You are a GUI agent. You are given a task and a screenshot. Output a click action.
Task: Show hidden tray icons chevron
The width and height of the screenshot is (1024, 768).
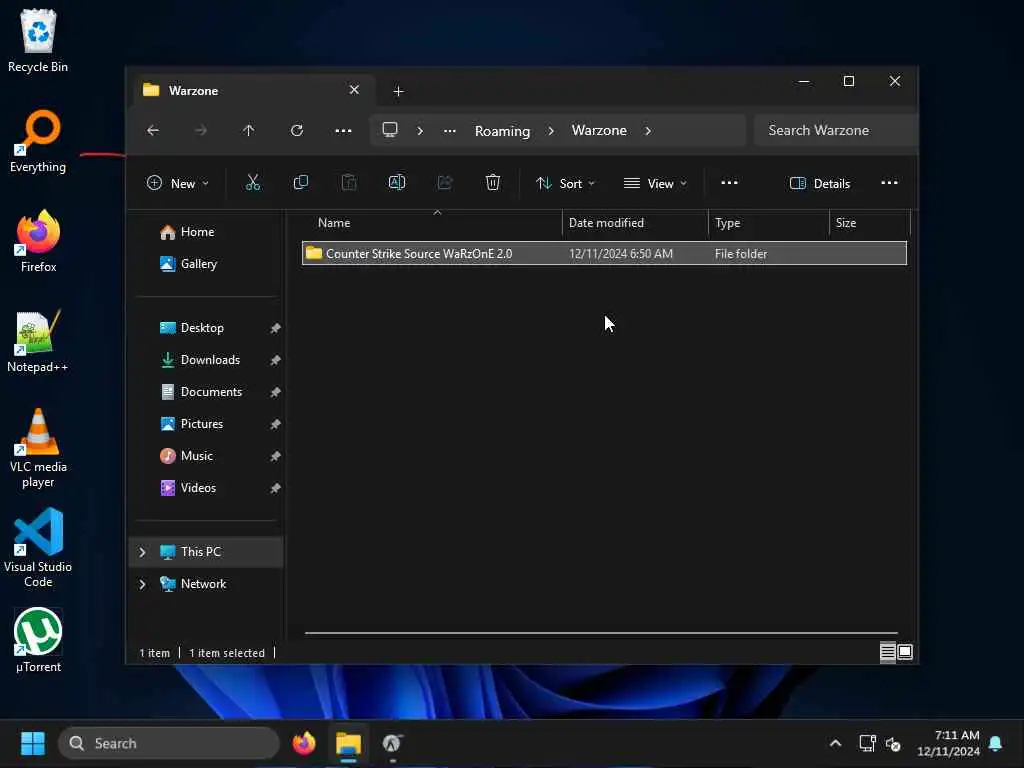point(835,743)
